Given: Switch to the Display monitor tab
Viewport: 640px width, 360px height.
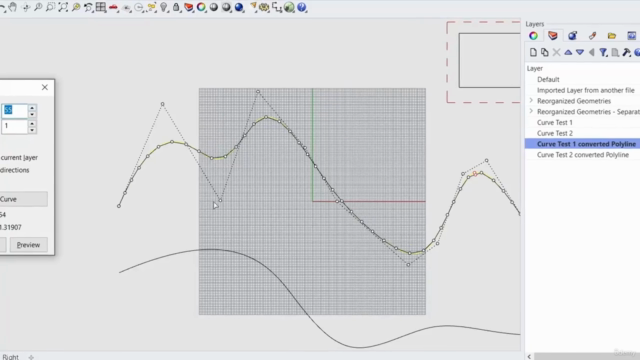Looking at the screenshot, I should click(x=631, y=36).
